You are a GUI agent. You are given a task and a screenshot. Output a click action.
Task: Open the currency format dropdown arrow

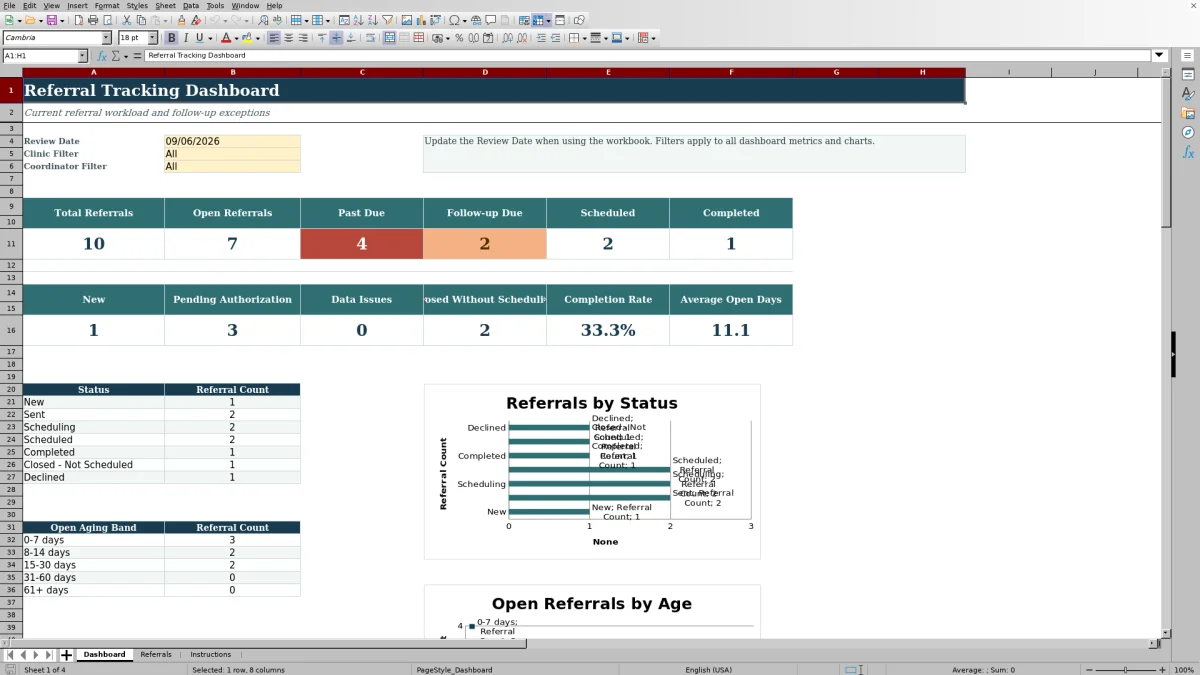click(448, 38)
